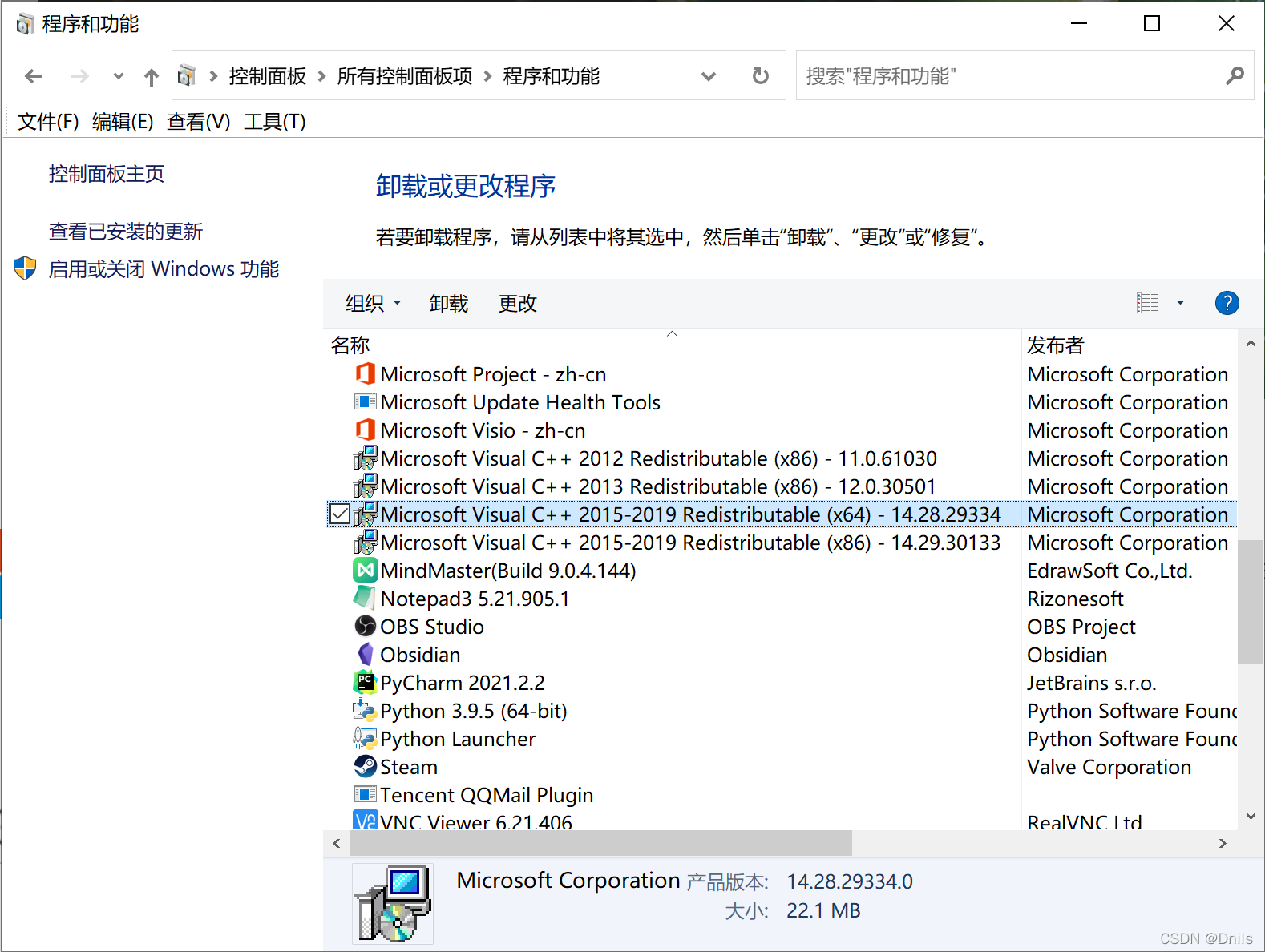
Task: Open 启用或关闭 Windows 功能 link
Action: [164, 268]
